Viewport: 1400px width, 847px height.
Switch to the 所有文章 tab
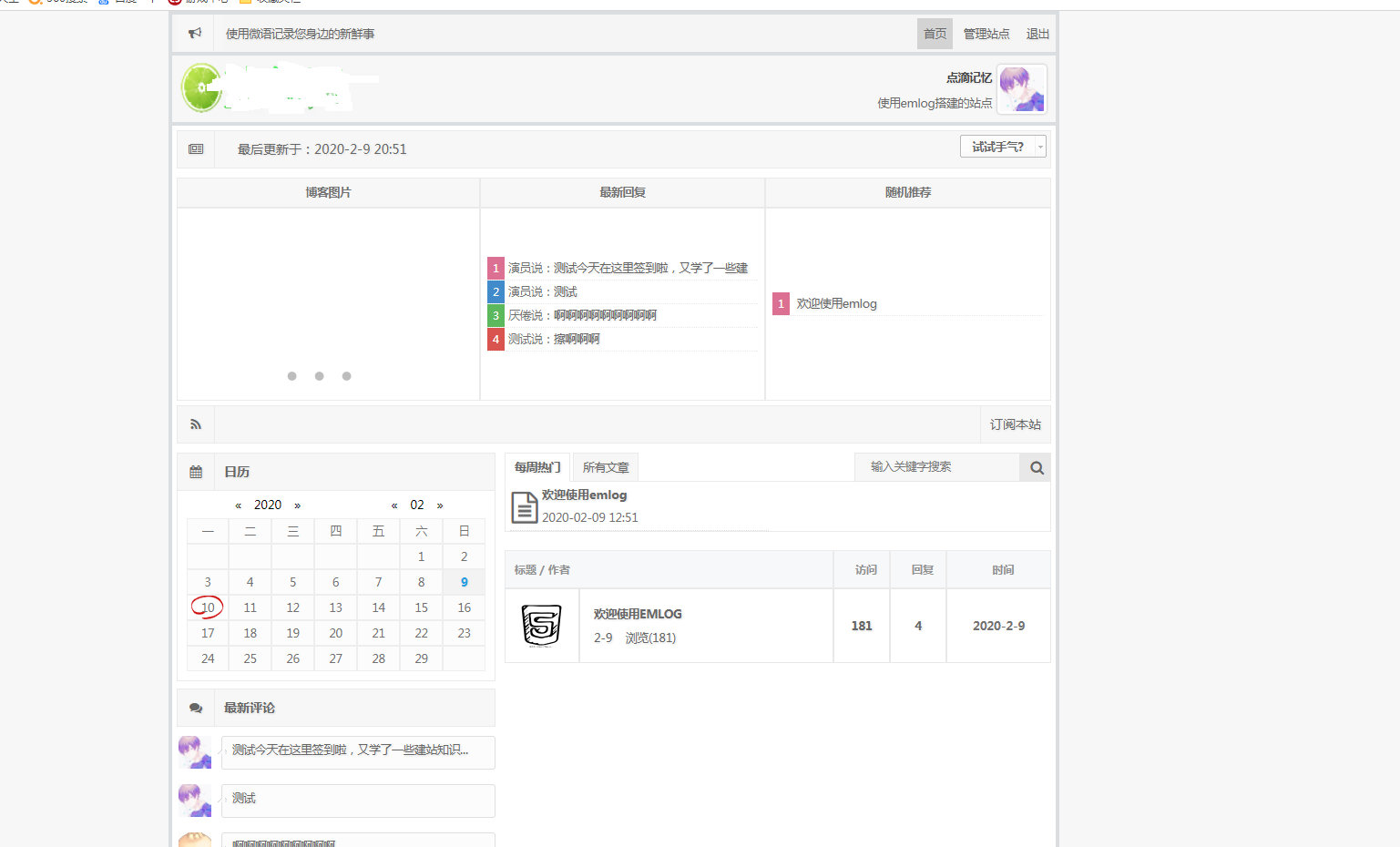click(x=606, y=467)
